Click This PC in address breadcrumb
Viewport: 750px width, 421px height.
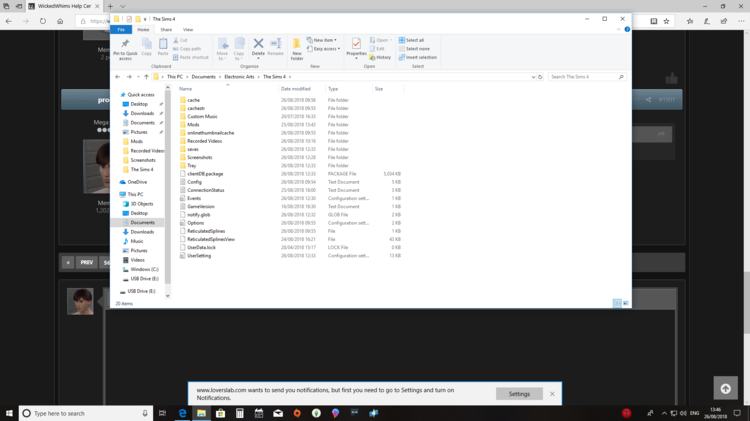(x=175, y=77)
